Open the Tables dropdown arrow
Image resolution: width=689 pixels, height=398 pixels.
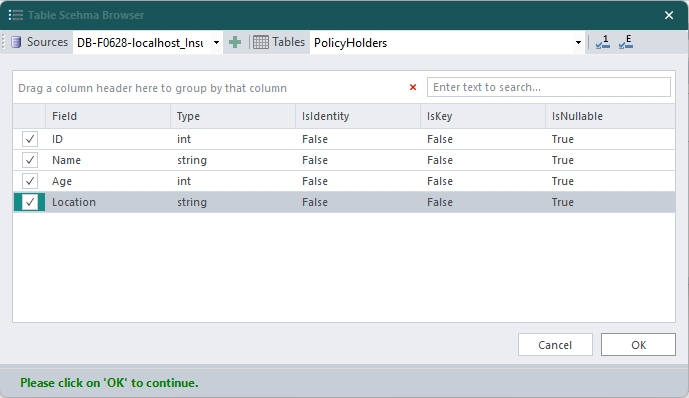(578, 43)
